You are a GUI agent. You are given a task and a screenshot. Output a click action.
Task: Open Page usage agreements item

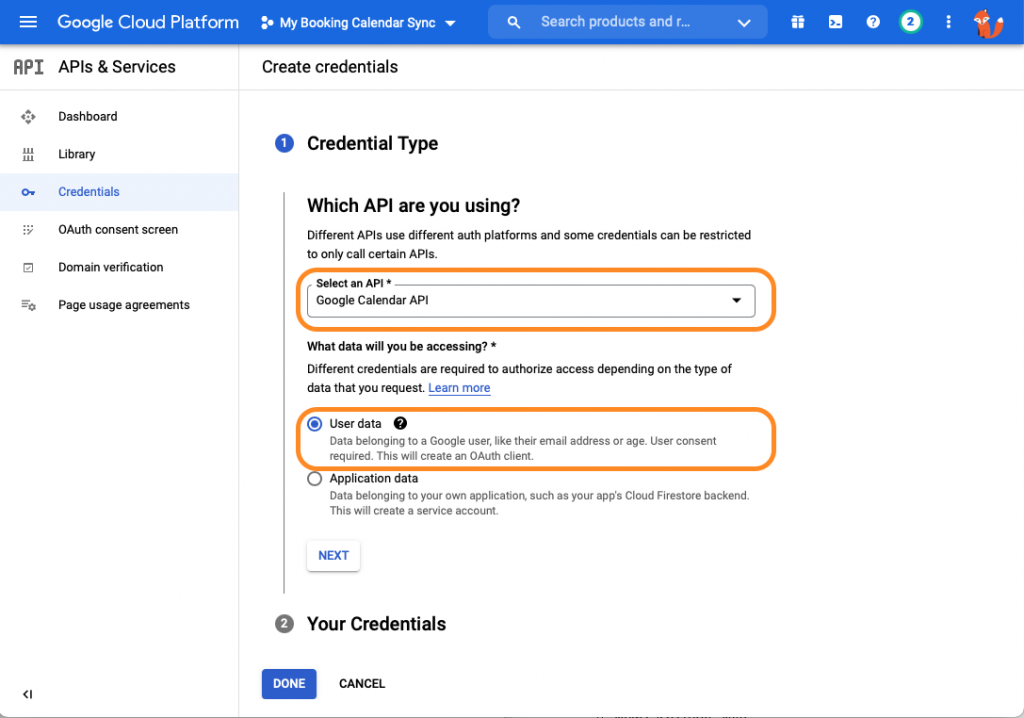pyautogui.click(x=124, y=305)
